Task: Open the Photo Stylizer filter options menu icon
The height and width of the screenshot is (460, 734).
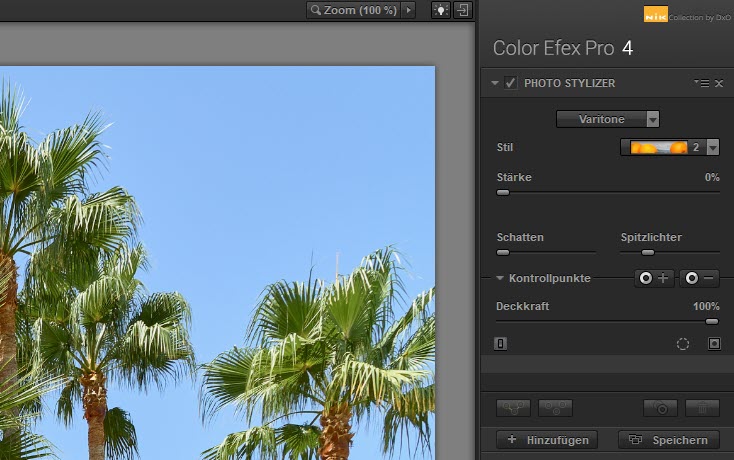Action: click(x=702, y=83)
